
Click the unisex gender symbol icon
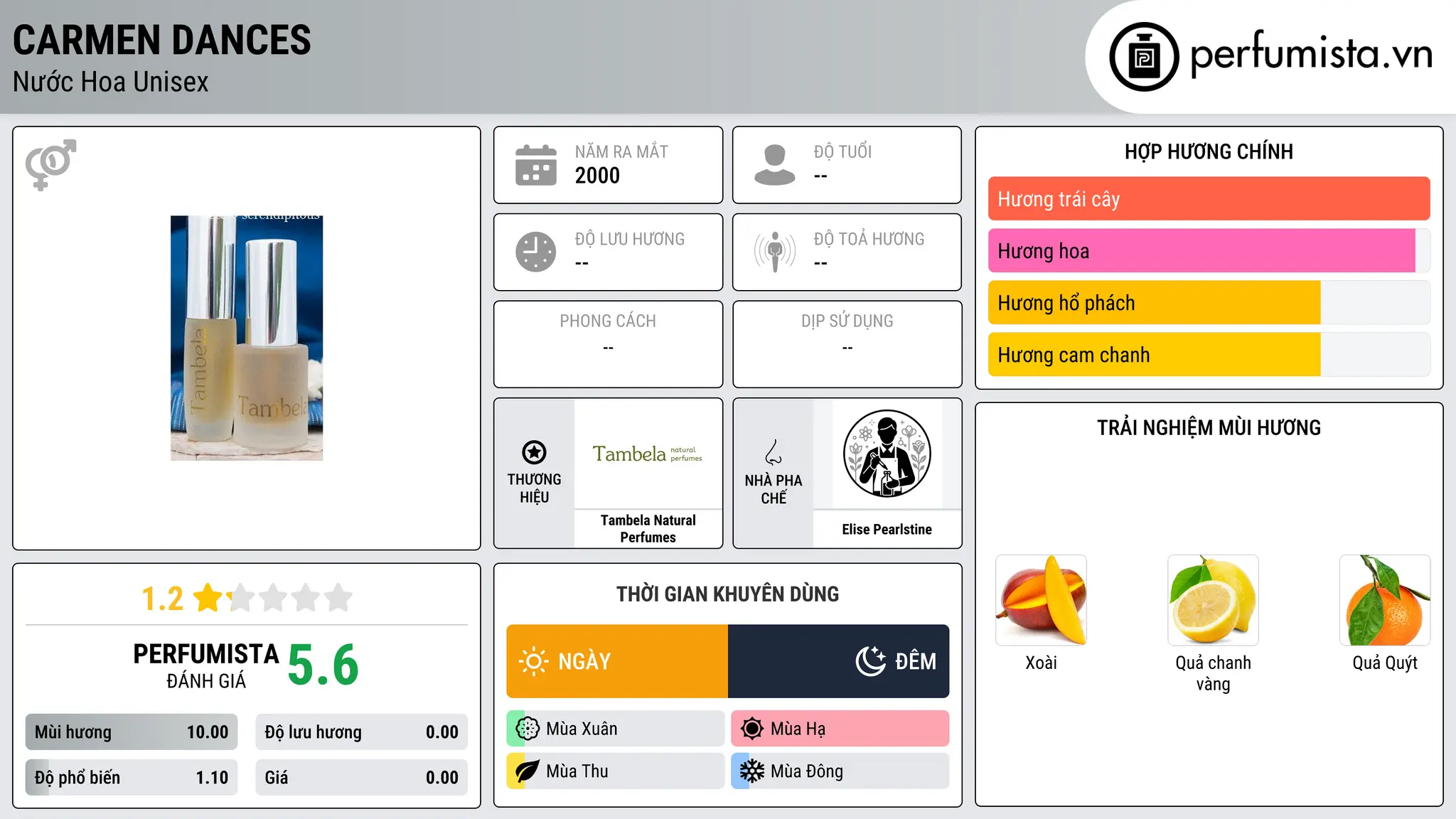point(50,165)
